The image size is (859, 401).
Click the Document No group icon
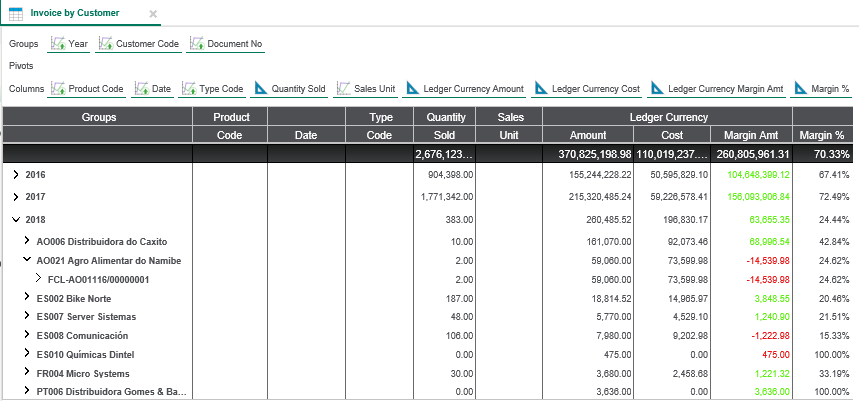[x=196, y=44]
